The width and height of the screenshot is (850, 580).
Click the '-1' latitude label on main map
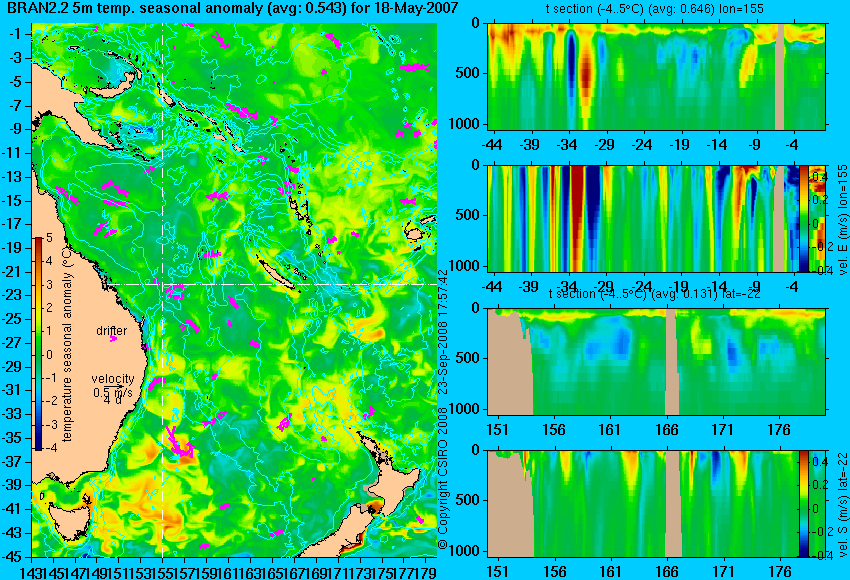coord(15,34)
